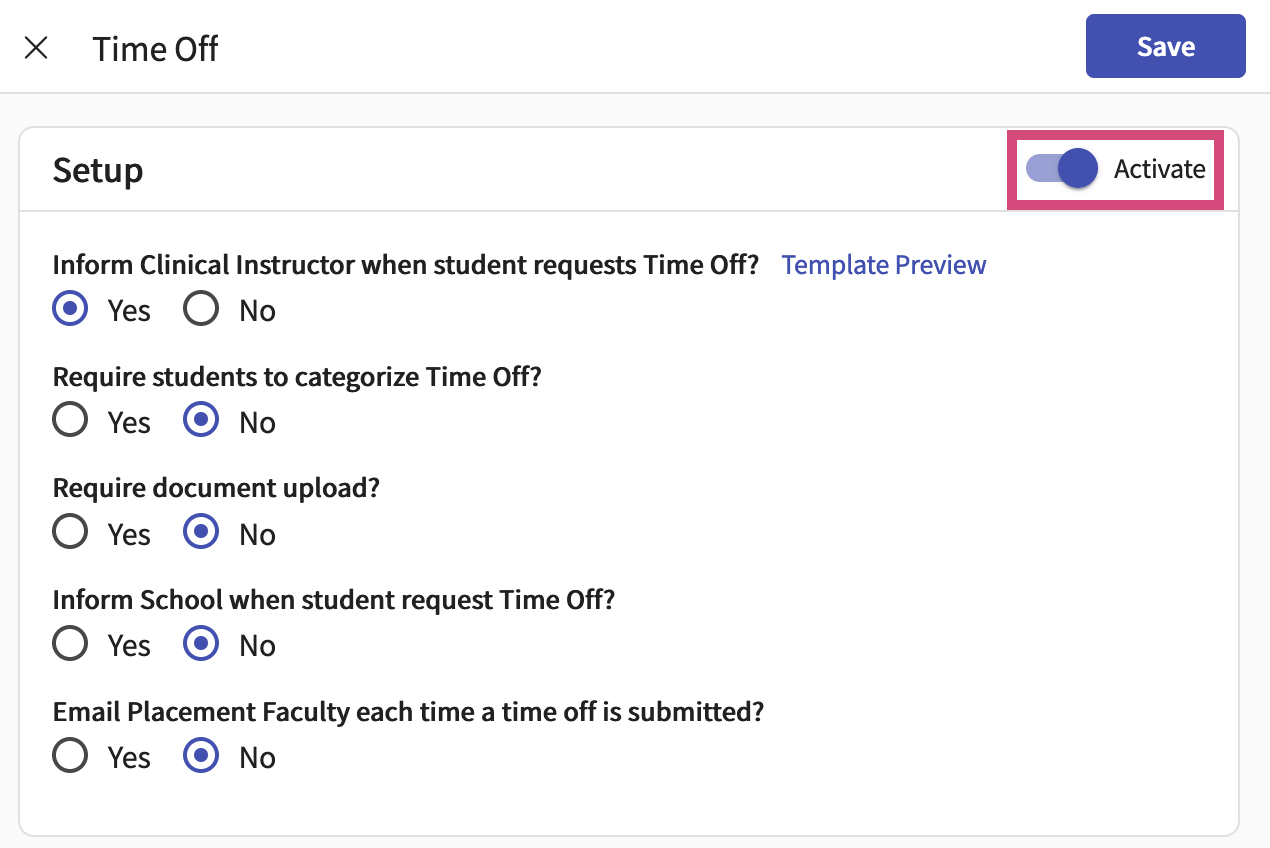Open the Template Preview link
Image resolution: width=1270 pixels, height=848 pixels.
click(883, 265)
